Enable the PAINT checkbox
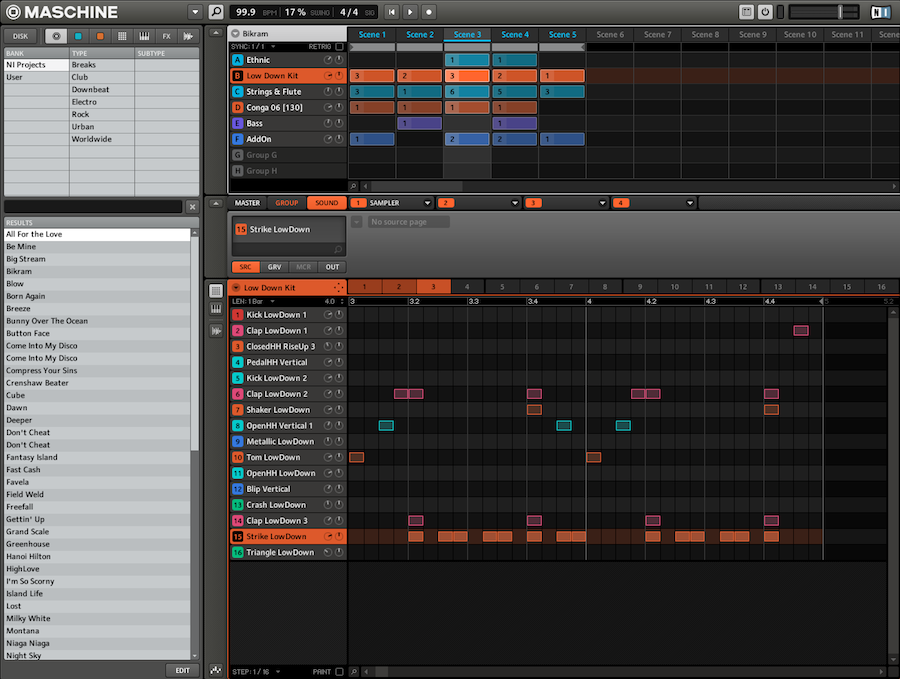 [x=339, y=672]
